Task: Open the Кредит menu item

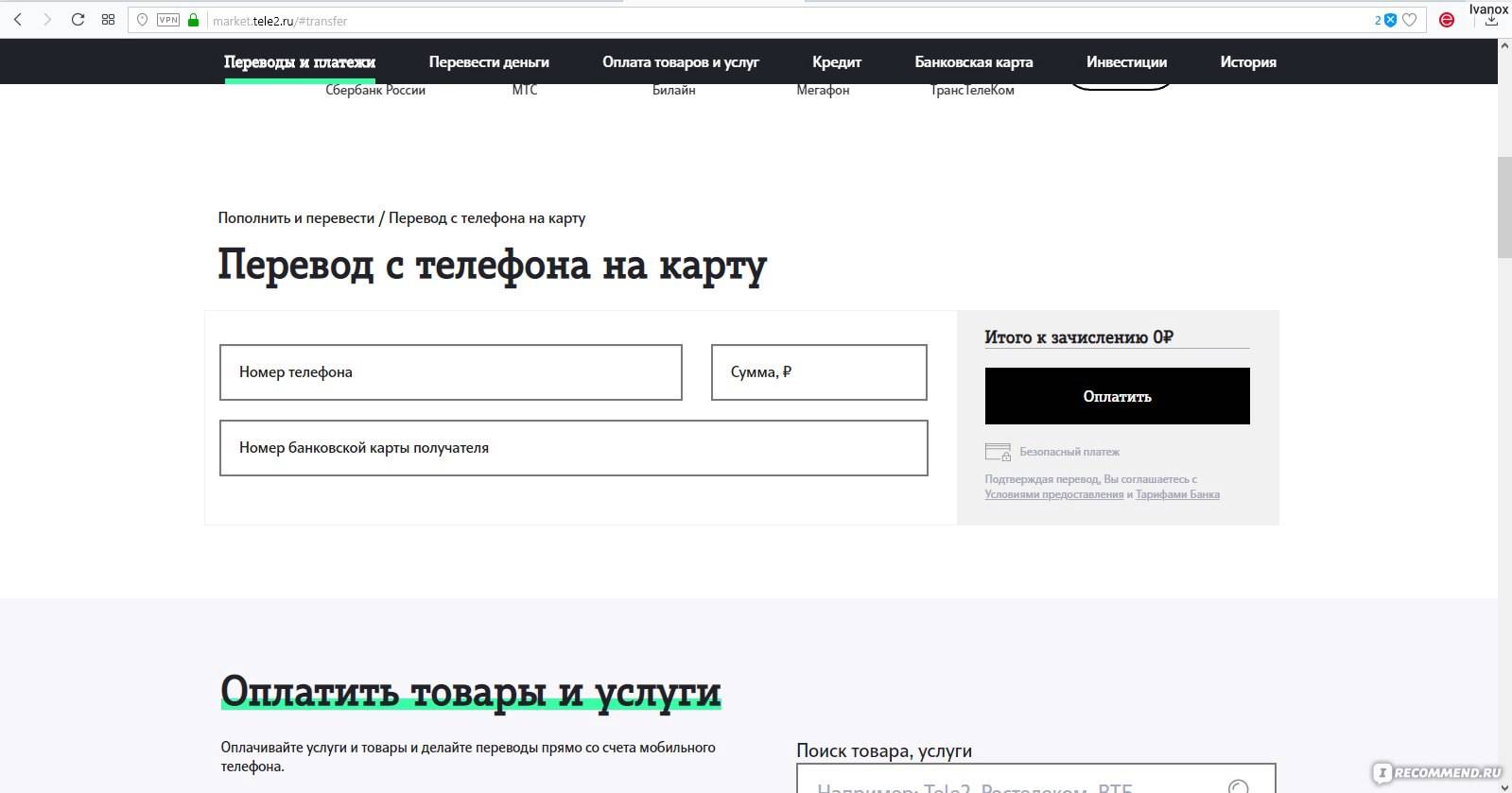Action: (x=837, y=62)
